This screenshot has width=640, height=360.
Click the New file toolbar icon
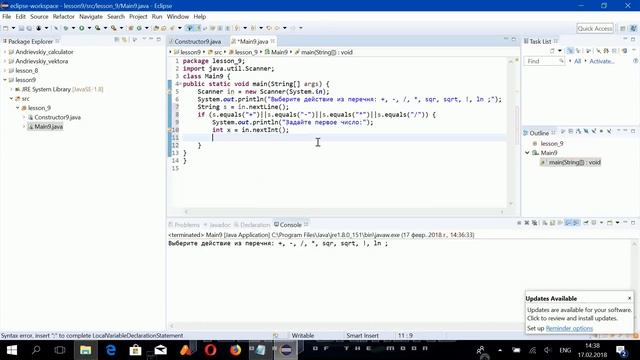[6, 28]
